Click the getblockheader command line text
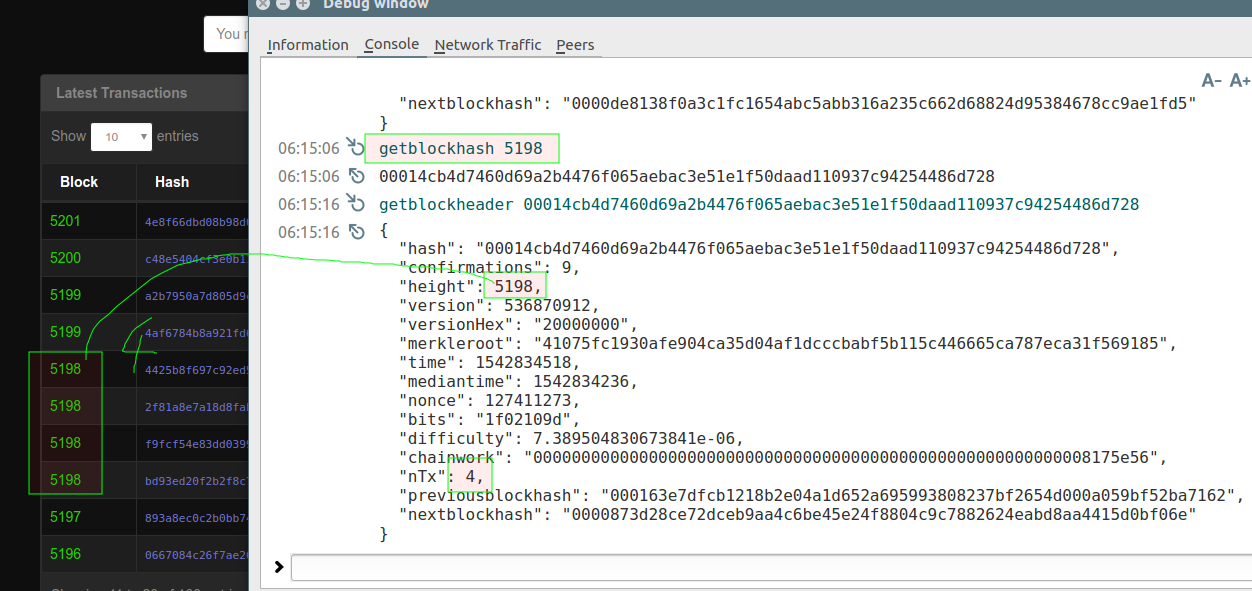 click(759, 205)
